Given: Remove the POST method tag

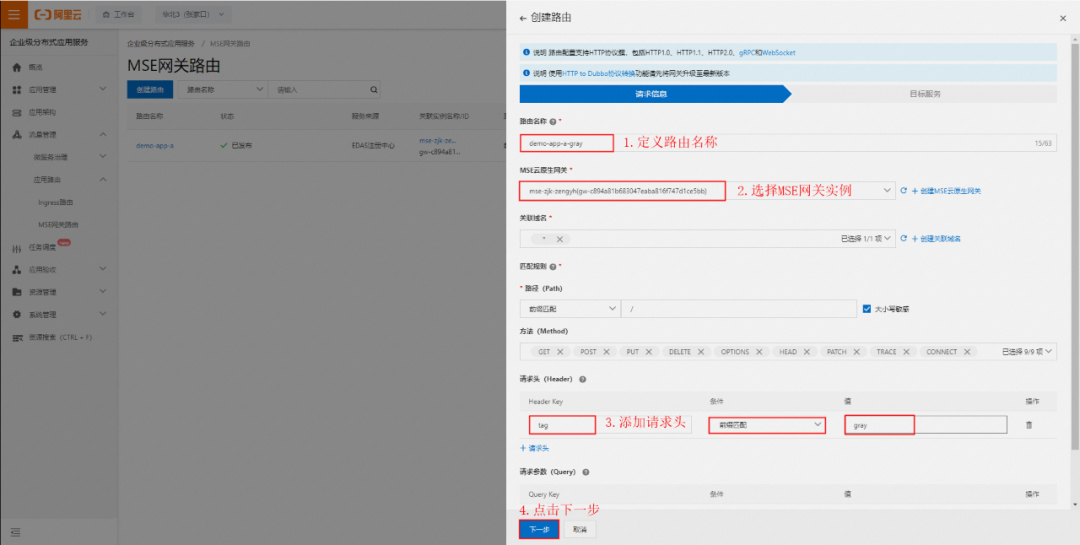Looking at the screenshot, I should click(606, 352).
